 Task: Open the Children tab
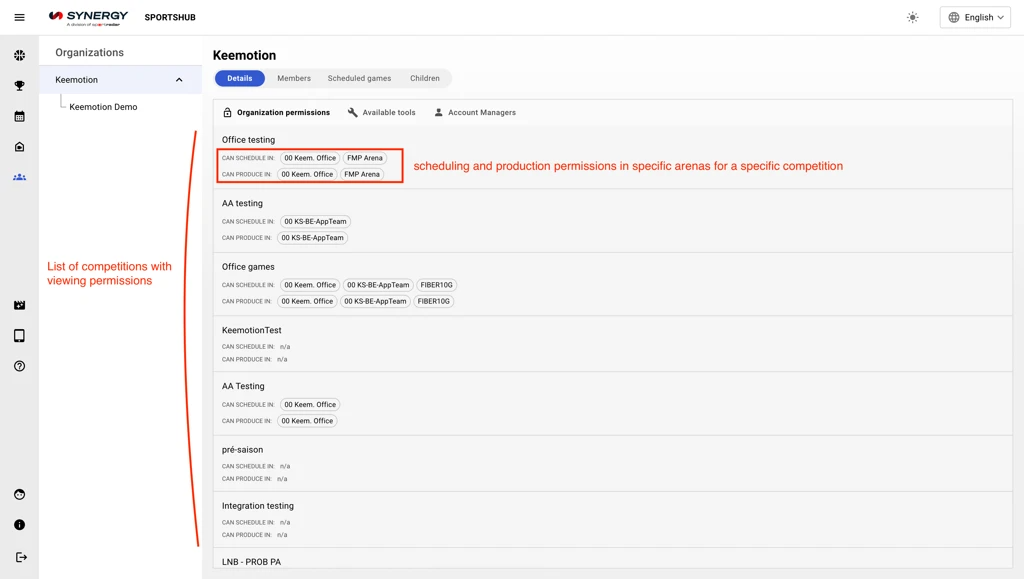(424, 78)
